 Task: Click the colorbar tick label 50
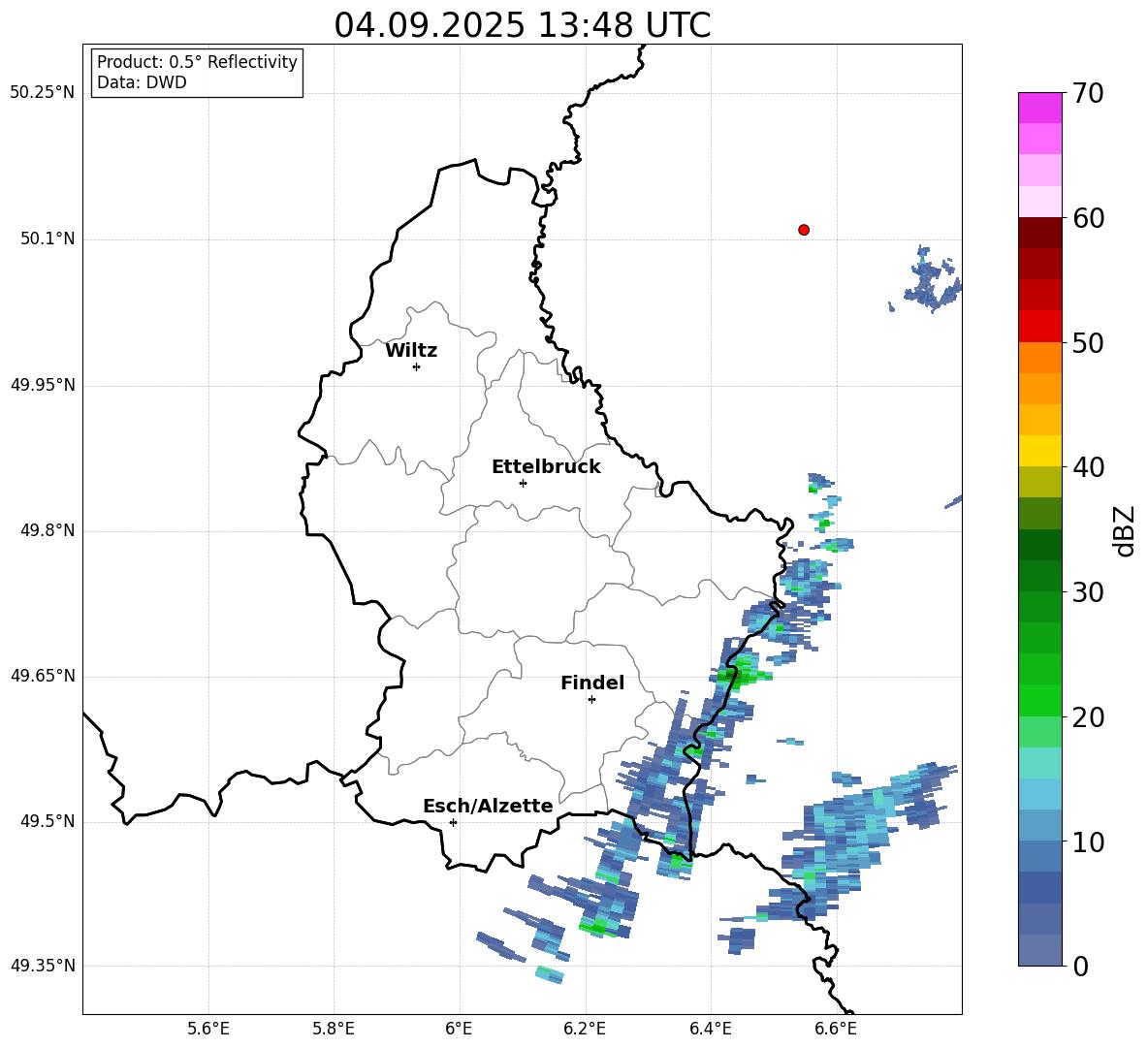1088,343
